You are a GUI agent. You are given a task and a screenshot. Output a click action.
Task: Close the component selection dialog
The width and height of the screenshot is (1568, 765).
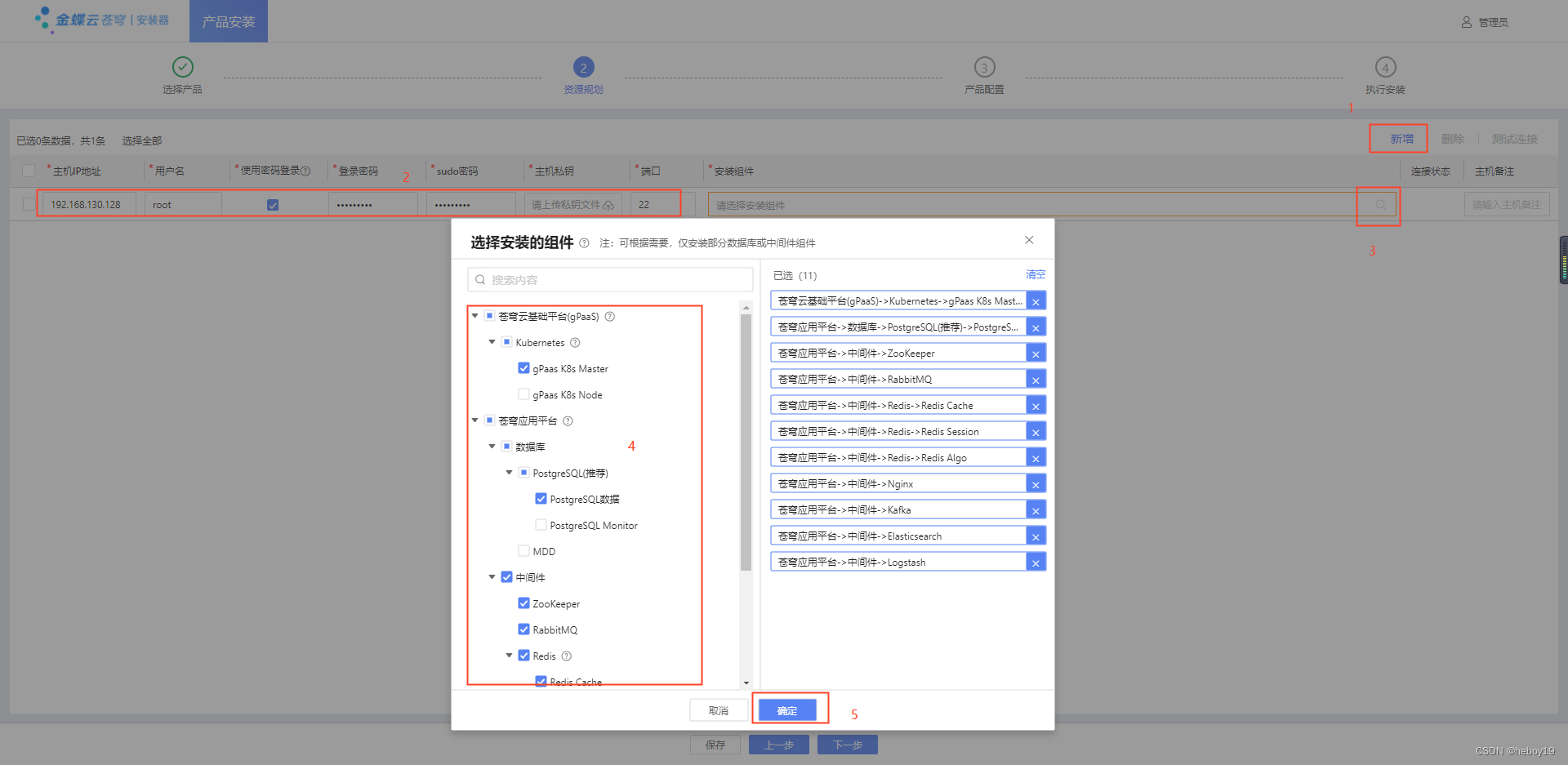click(1029, 240)
